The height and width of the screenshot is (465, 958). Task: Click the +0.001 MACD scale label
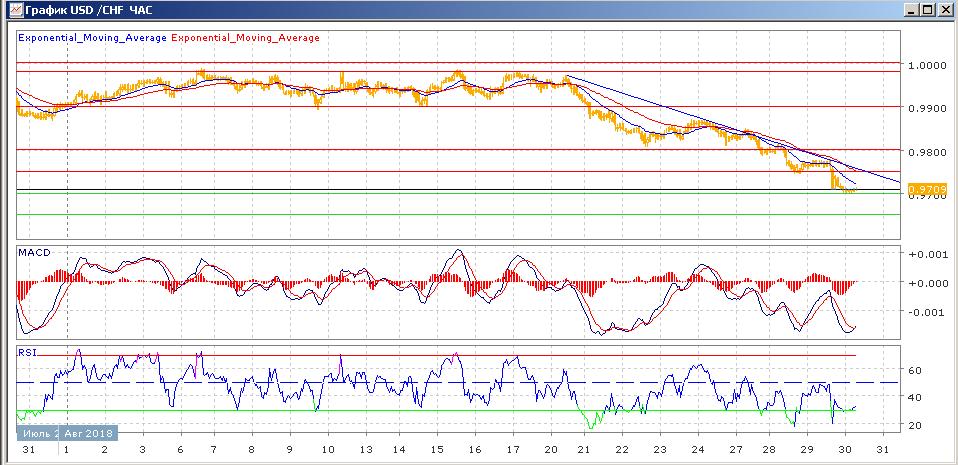coord(925,254)
